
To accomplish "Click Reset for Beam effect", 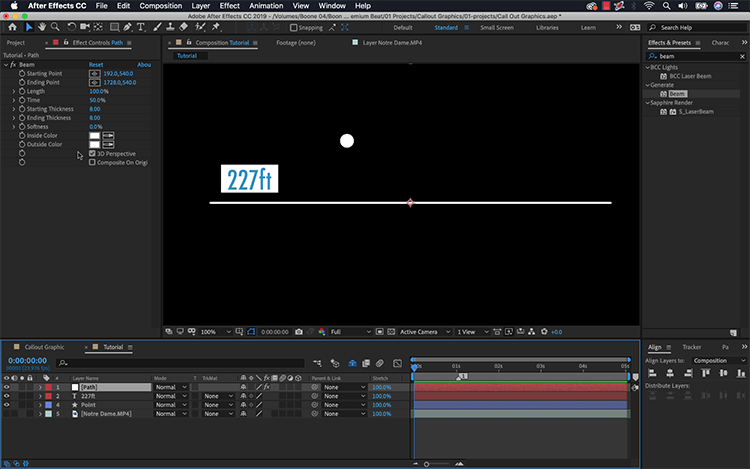I will click(96, 65).
